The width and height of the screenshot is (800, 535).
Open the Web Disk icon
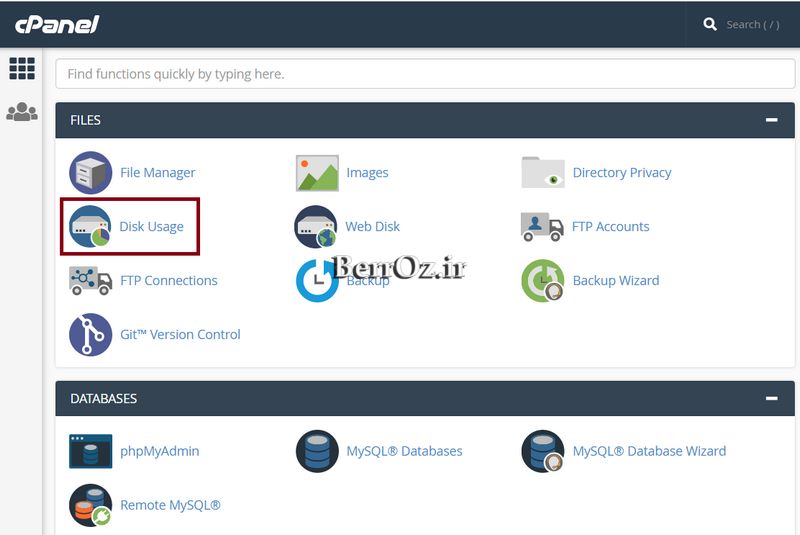point(316,227)
